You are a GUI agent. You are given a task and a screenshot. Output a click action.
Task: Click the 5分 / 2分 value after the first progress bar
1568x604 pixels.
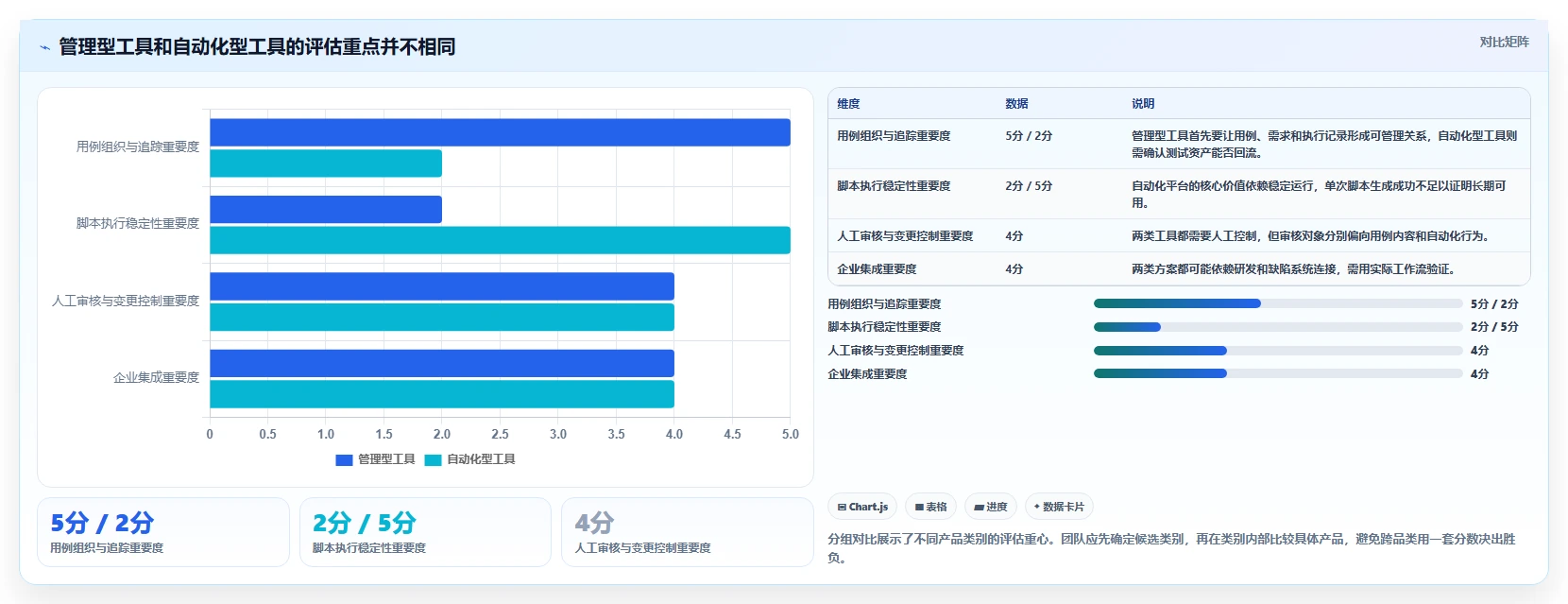coord(1494,304)
